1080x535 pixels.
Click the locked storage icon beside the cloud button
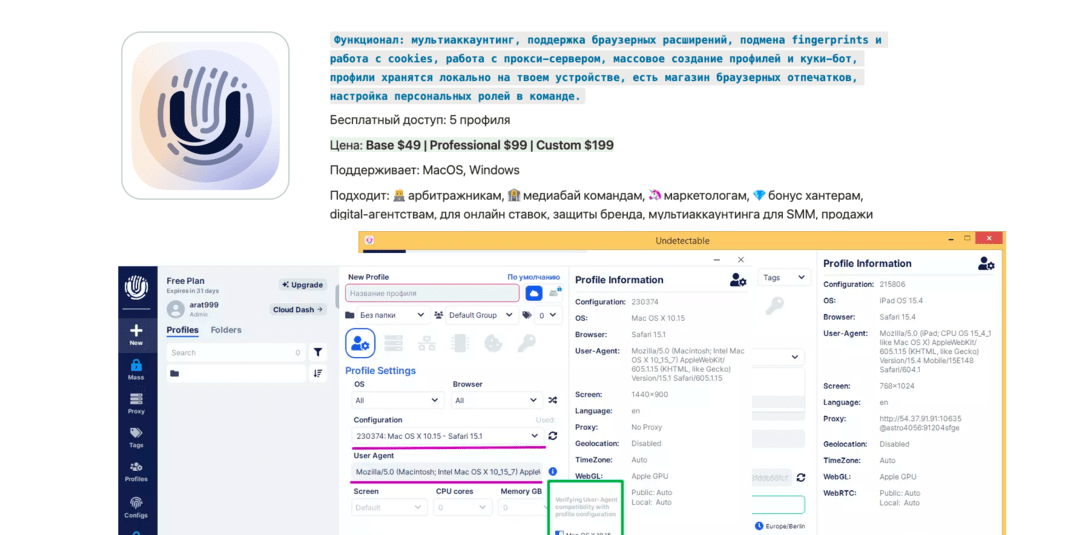click(554, 293)
